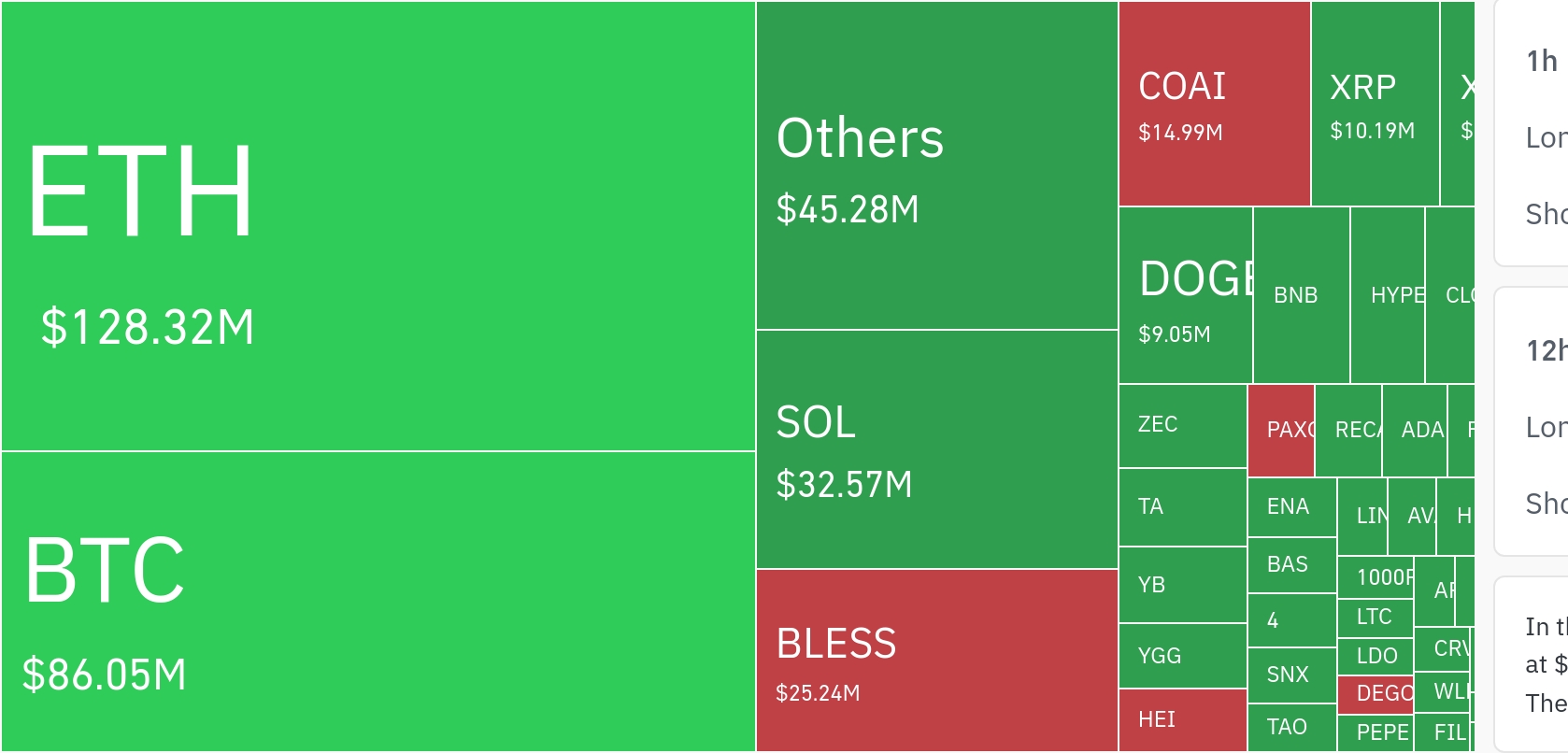Select the YGG heatmap block
Screen dimensions: 1568x753
1182,656
